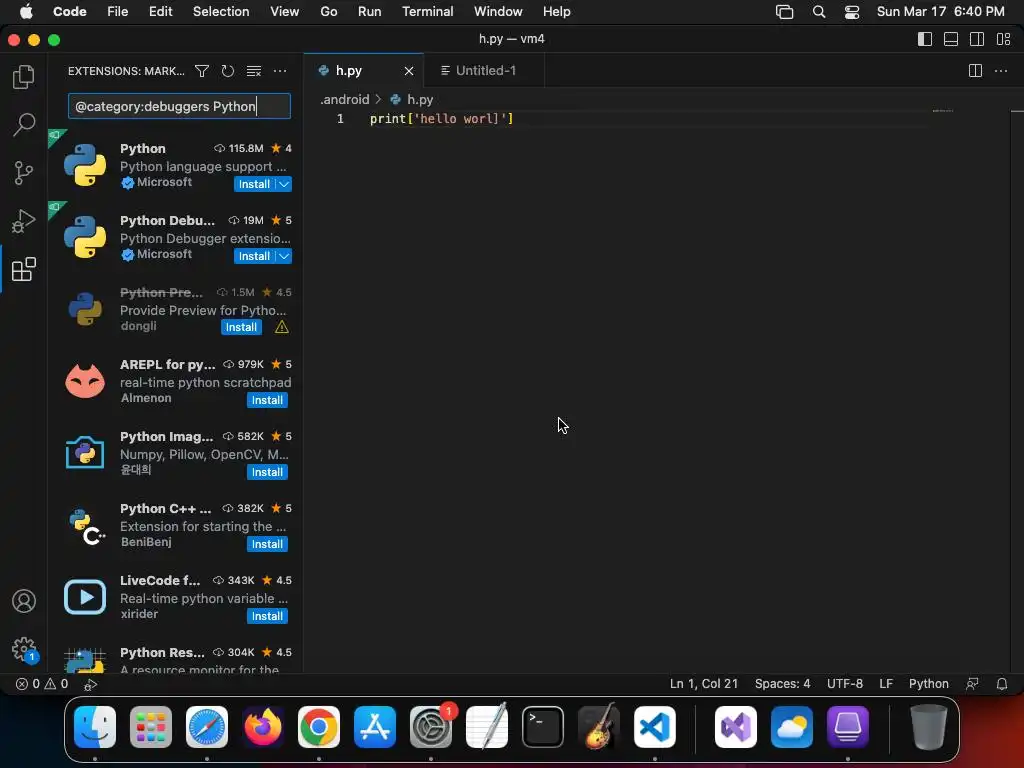Click warning icon on Python Preview extension
Screen dimensions: 1024x768
click(281, 327)
